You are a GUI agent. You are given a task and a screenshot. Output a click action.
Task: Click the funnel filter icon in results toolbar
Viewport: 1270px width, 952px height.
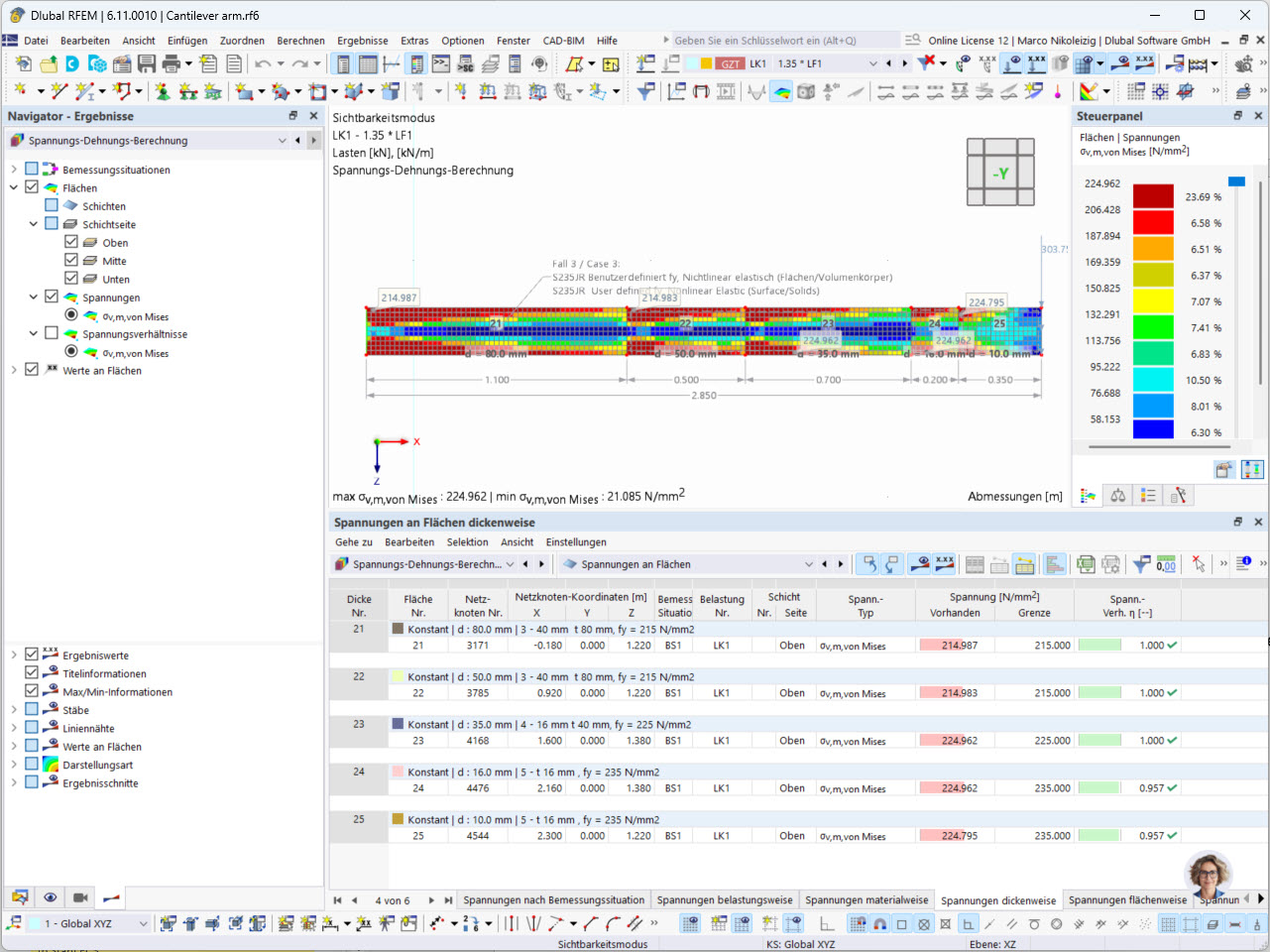pos(645,91)
